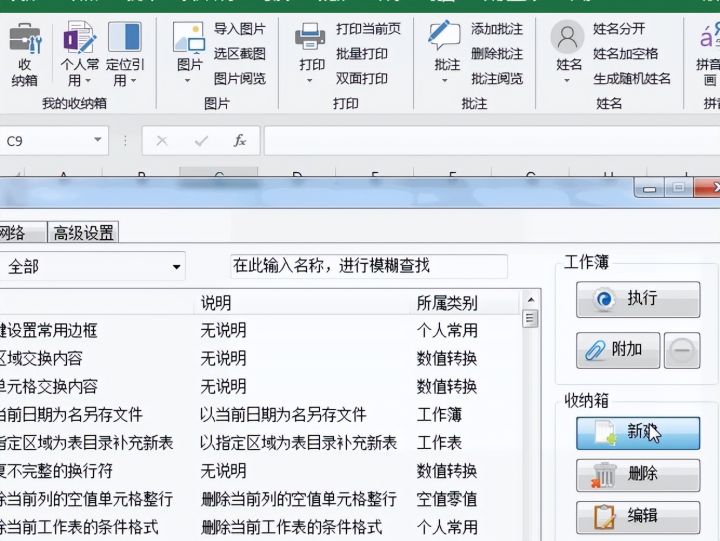This screenshot has height=541, width=720.
Task: Click the insert function fx icon
Action: coord(240,140)
